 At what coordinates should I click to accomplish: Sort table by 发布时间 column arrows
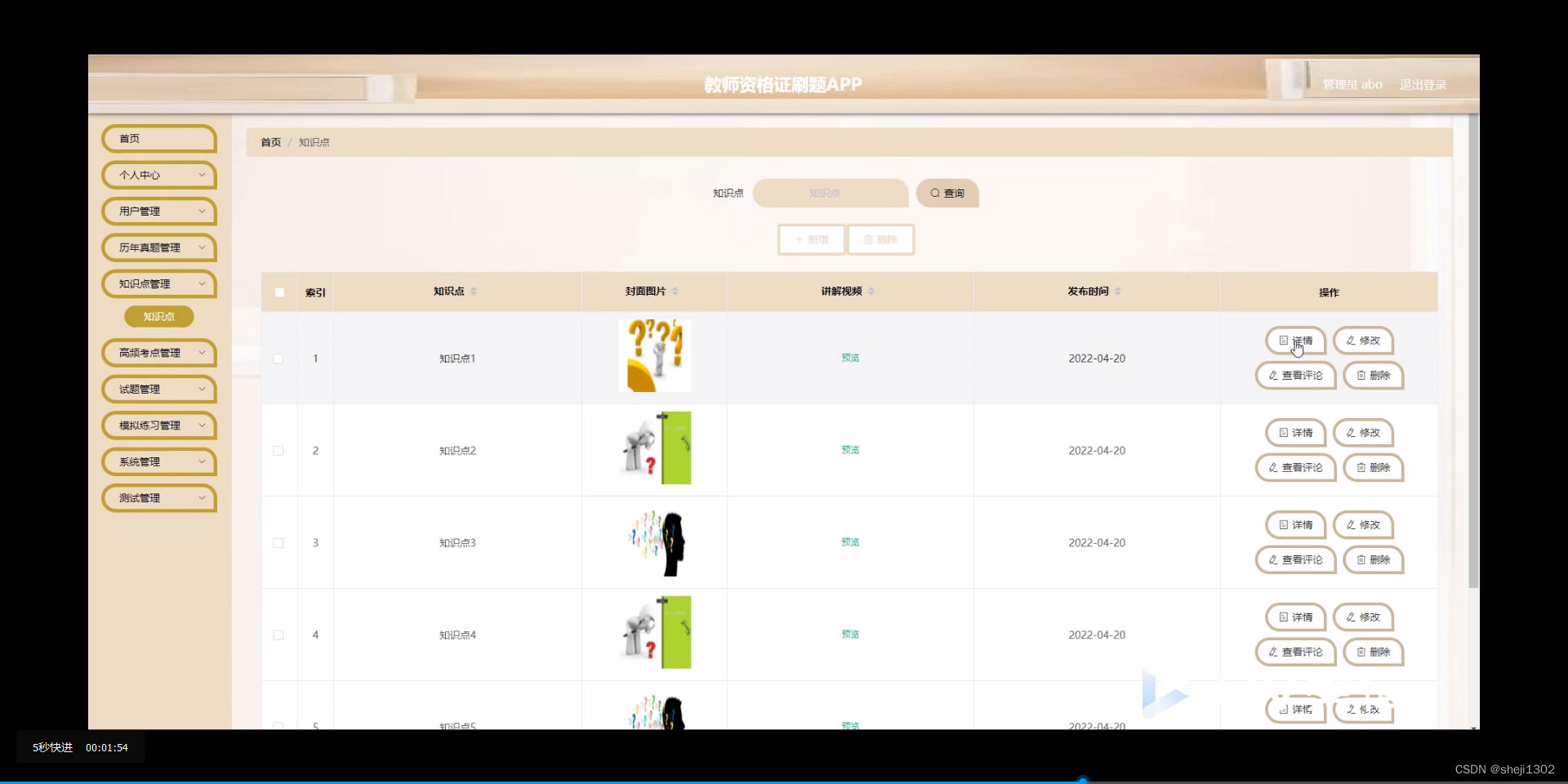1120,291
